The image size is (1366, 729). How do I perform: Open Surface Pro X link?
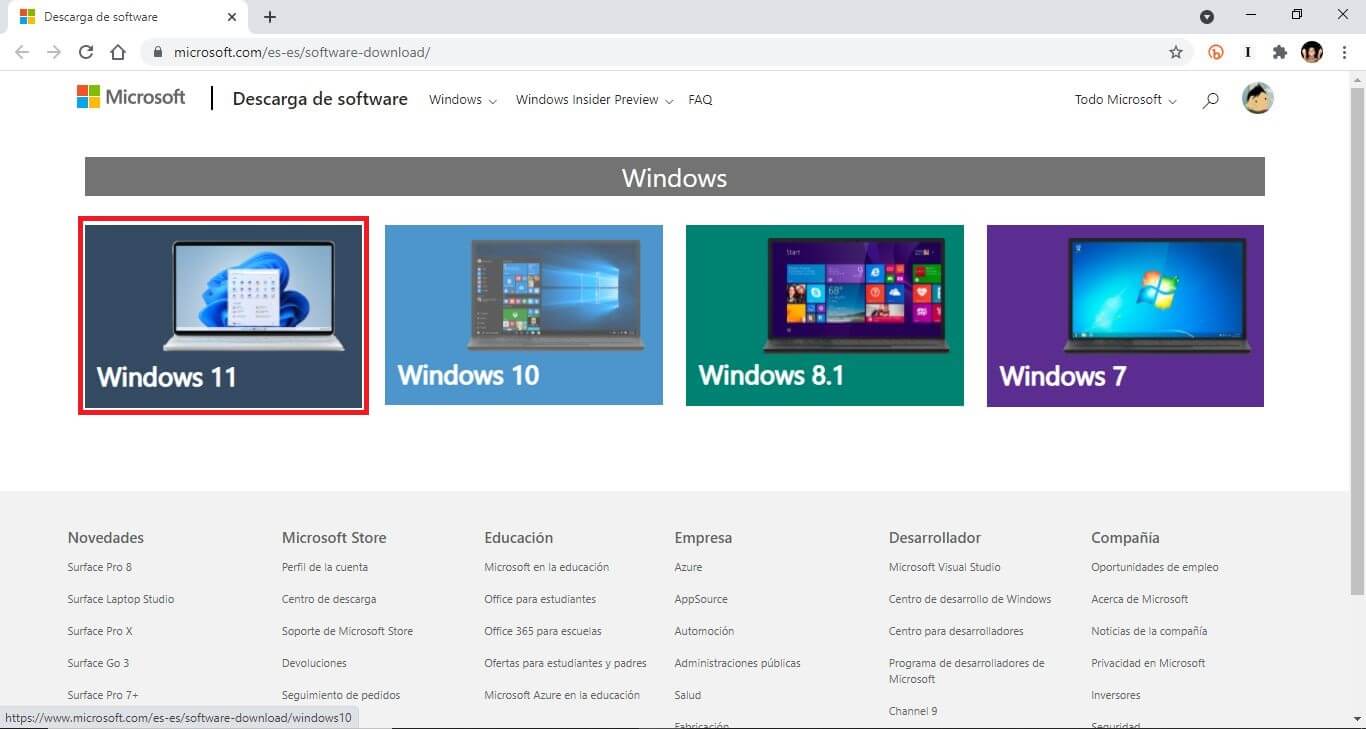coord(100,631)
